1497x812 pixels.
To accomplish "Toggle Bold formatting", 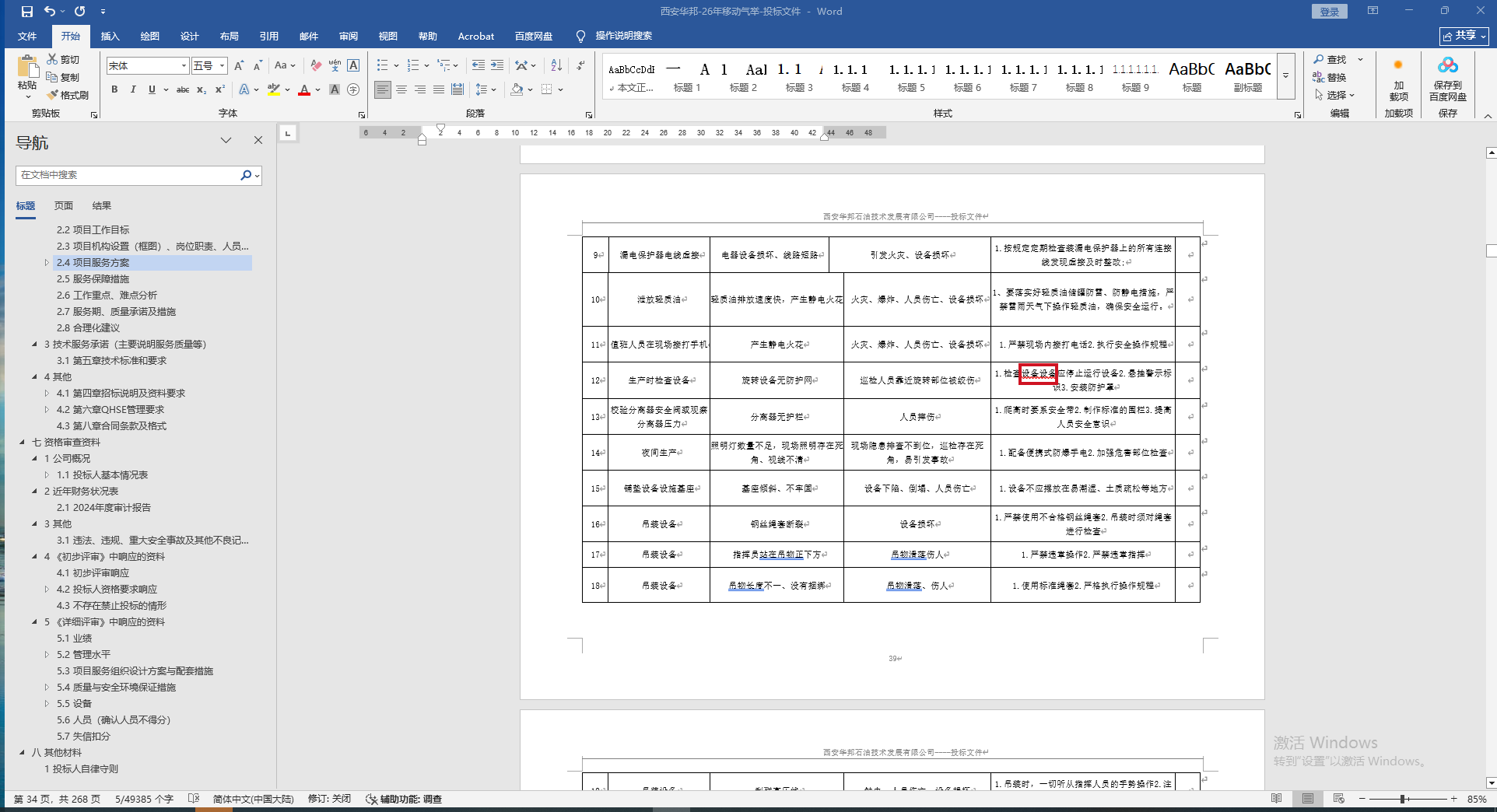I will tap(114, 89).
